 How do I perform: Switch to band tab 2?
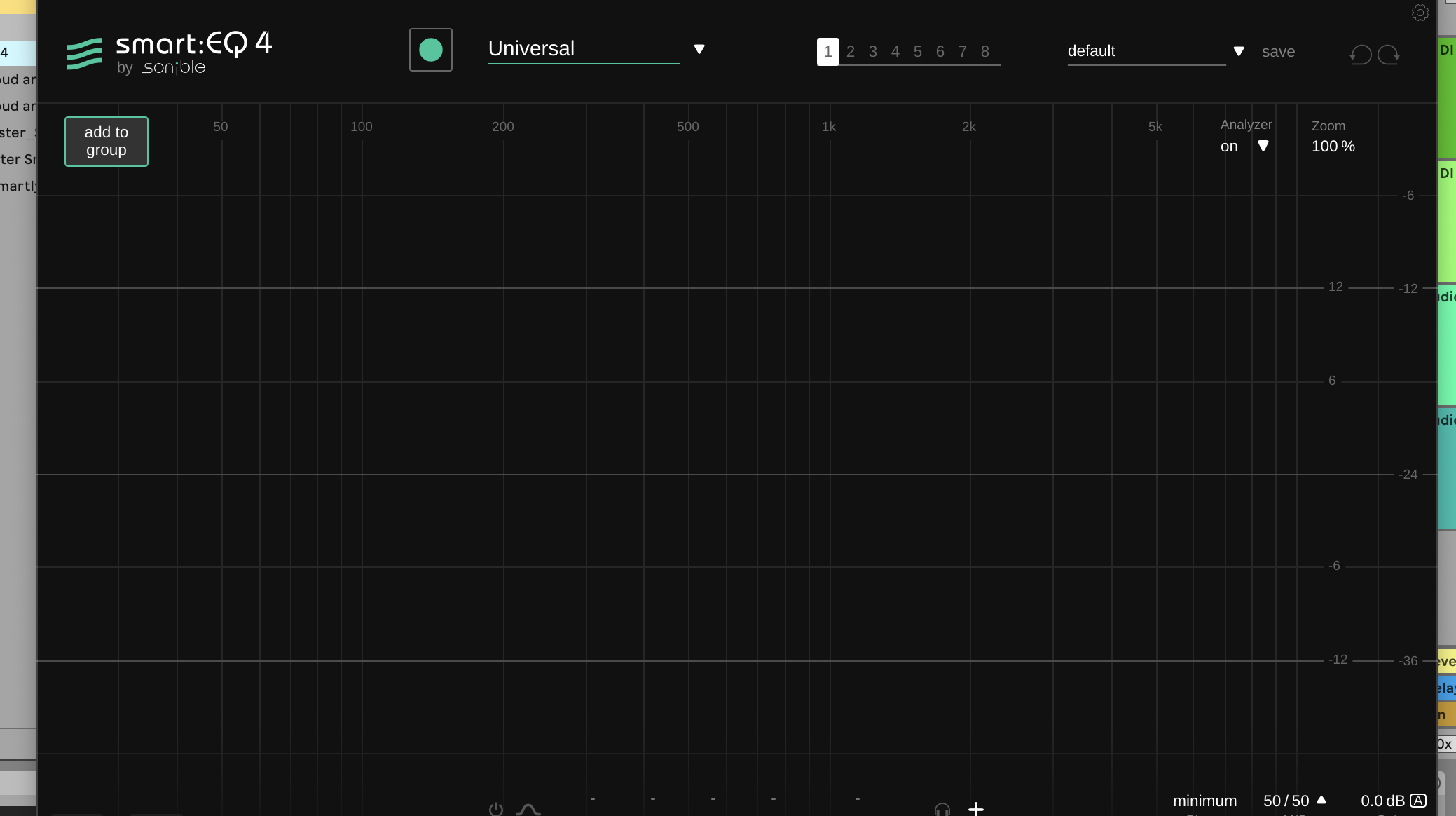click(x=850, y=51)
